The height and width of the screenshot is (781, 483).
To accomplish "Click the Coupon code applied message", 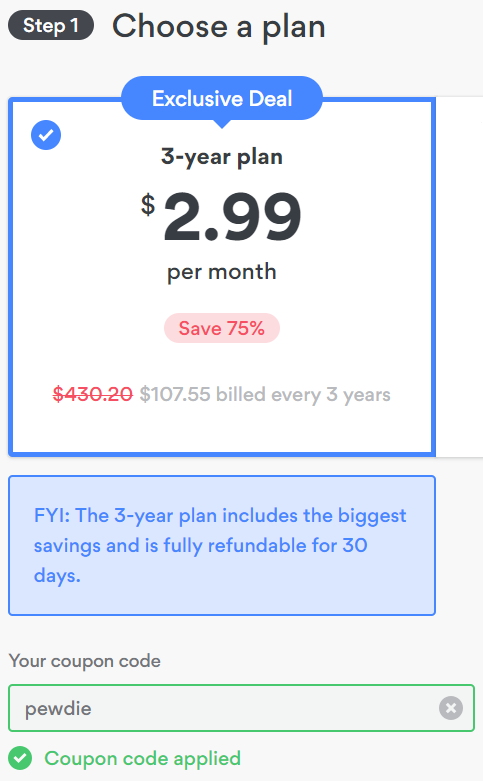I will 142,759.
